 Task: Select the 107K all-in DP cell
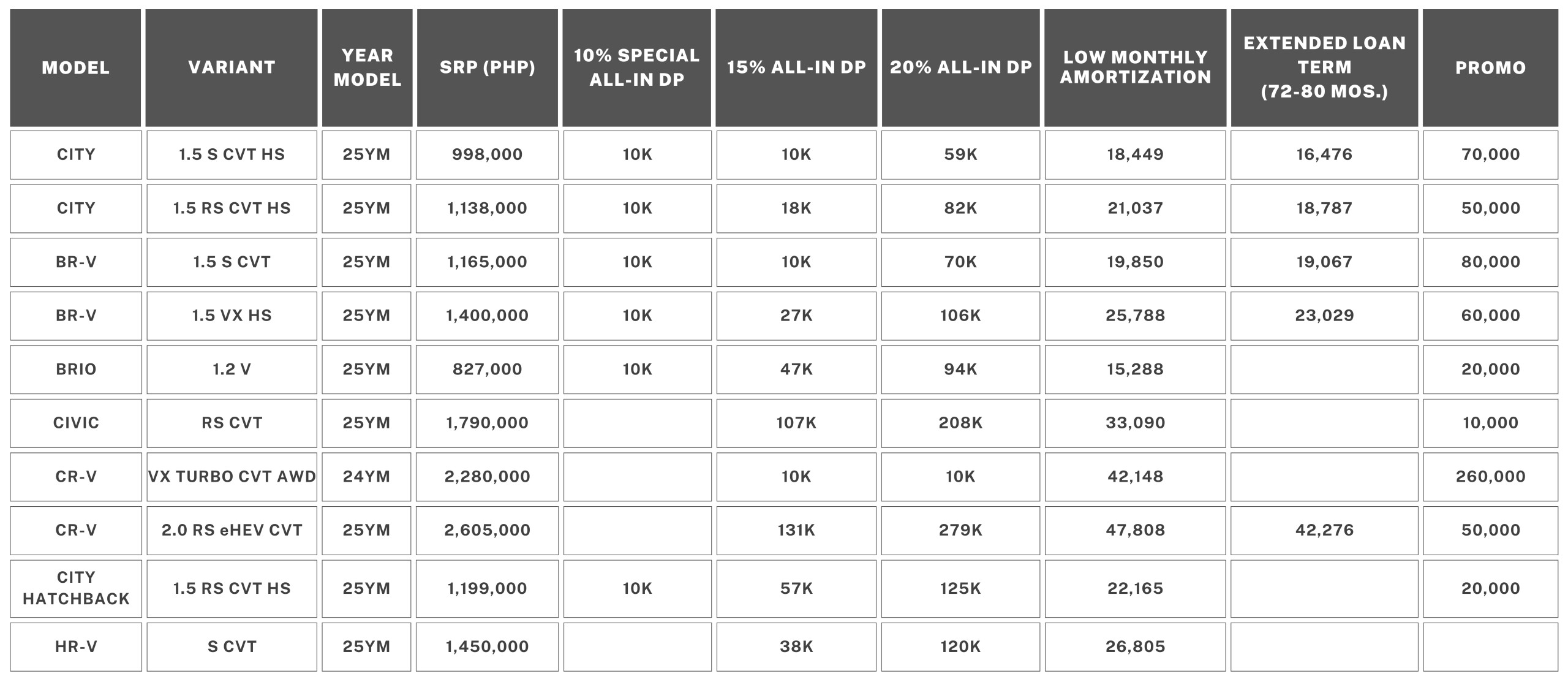[x=796, y=423]
